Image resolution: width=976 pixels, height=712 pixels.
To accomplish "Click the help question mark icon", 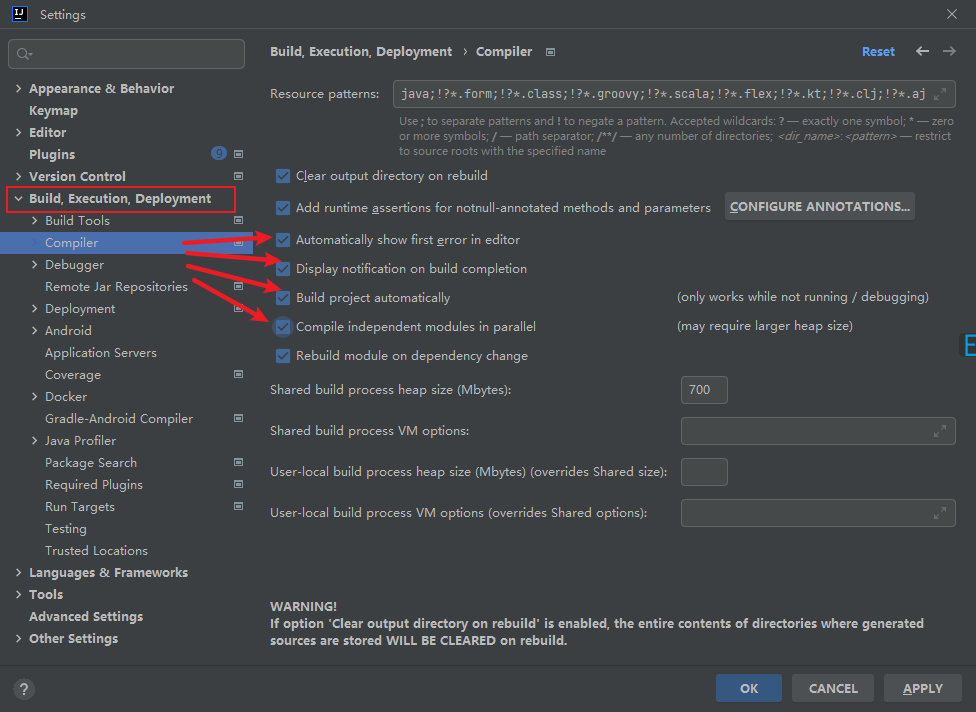I will pos(25,688).
